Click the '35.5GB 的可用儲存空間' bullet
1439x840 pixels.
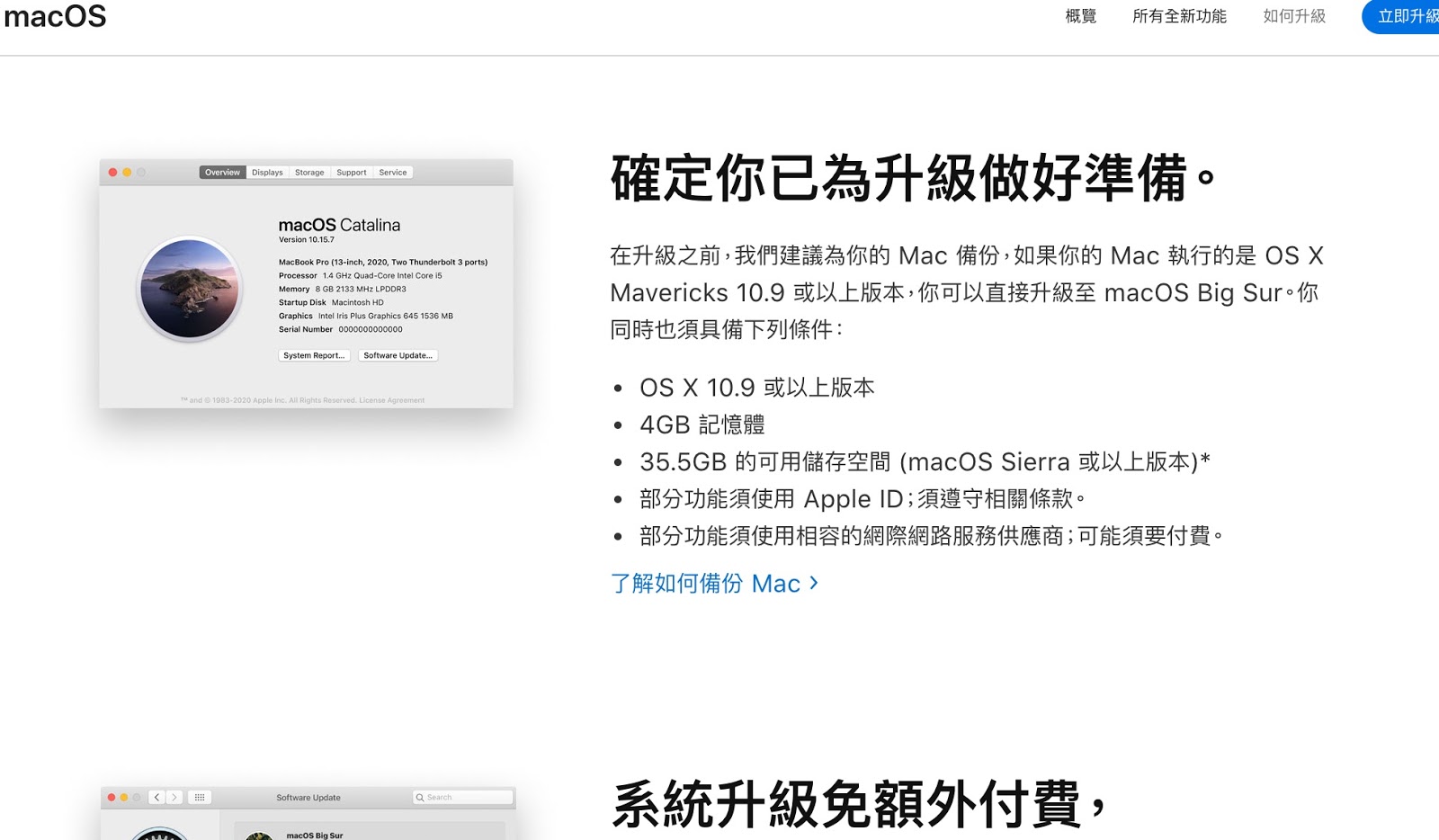(x=925, y=461)
